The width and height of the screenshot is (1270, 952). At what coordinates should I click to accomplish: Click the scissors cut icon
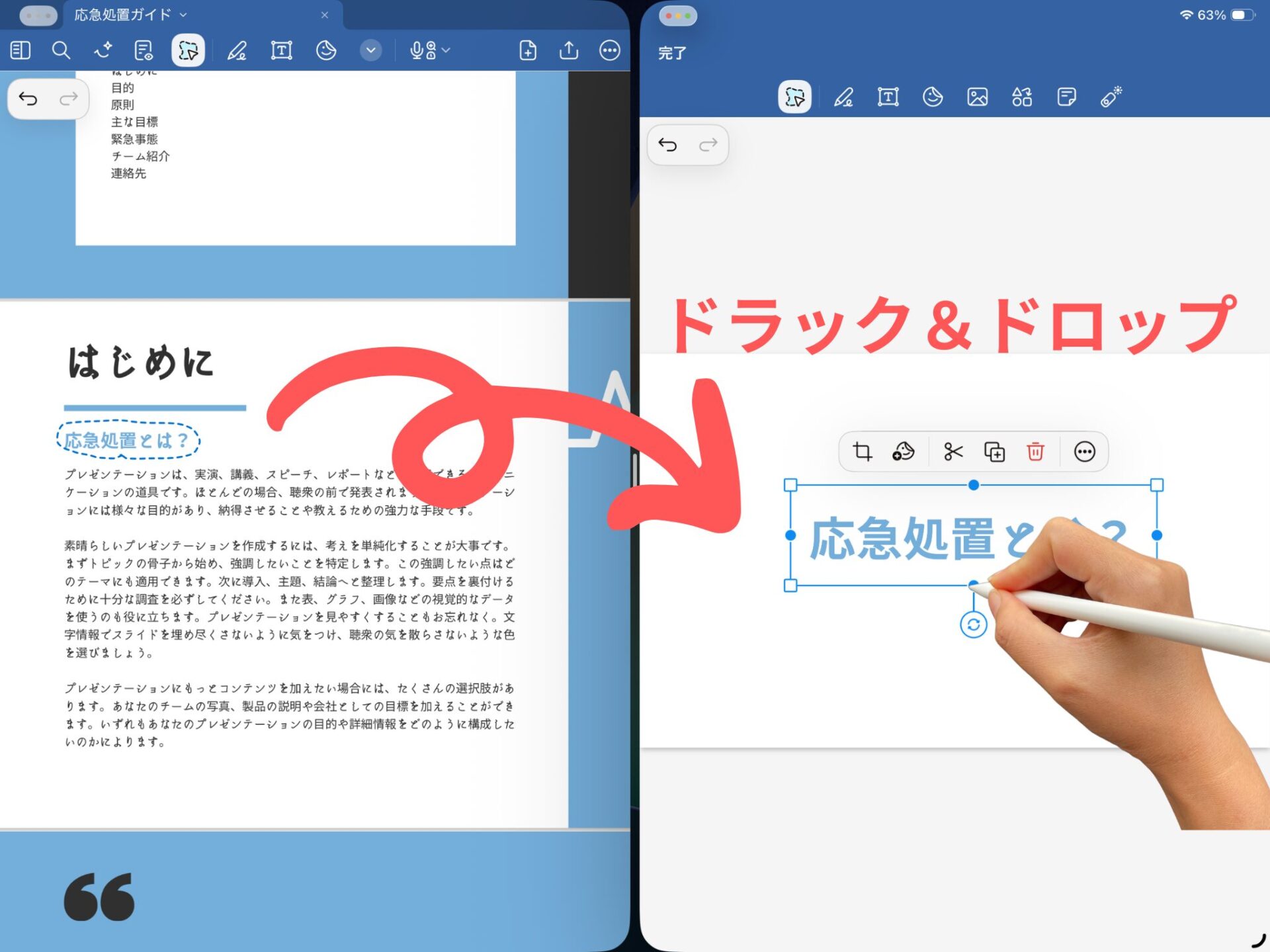click(953, 452)
